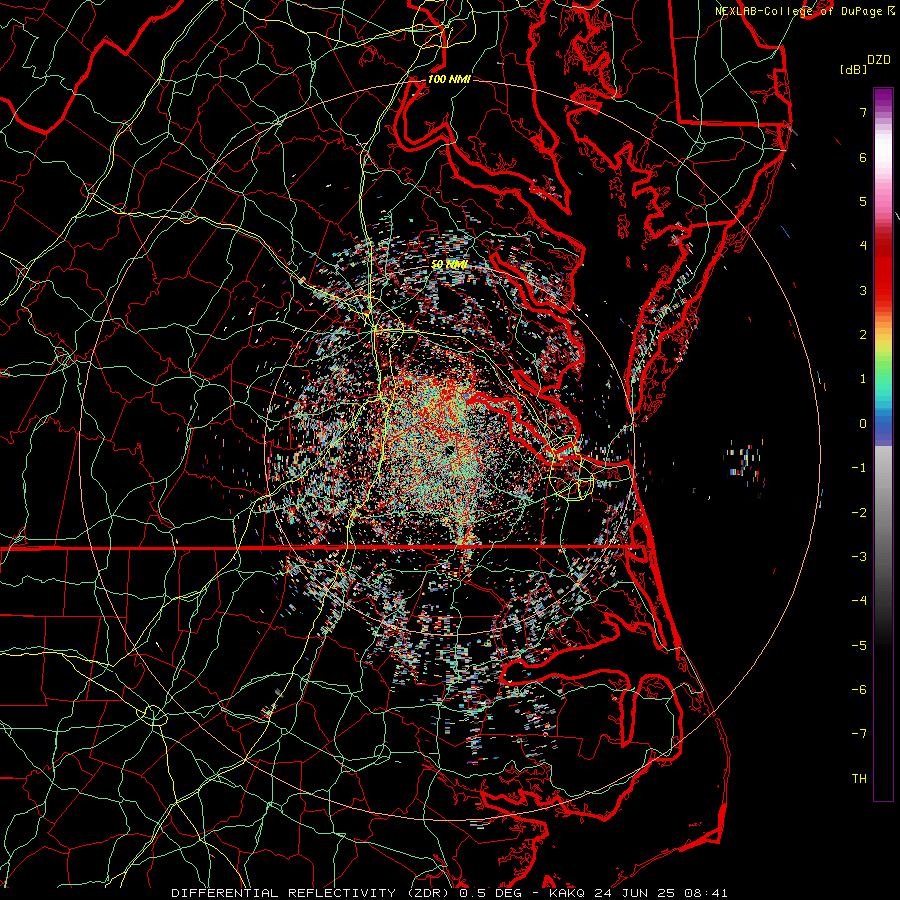Screen dimensions: 900x900
Task: Click the -4 dB scale label
Action: [859, 600]
